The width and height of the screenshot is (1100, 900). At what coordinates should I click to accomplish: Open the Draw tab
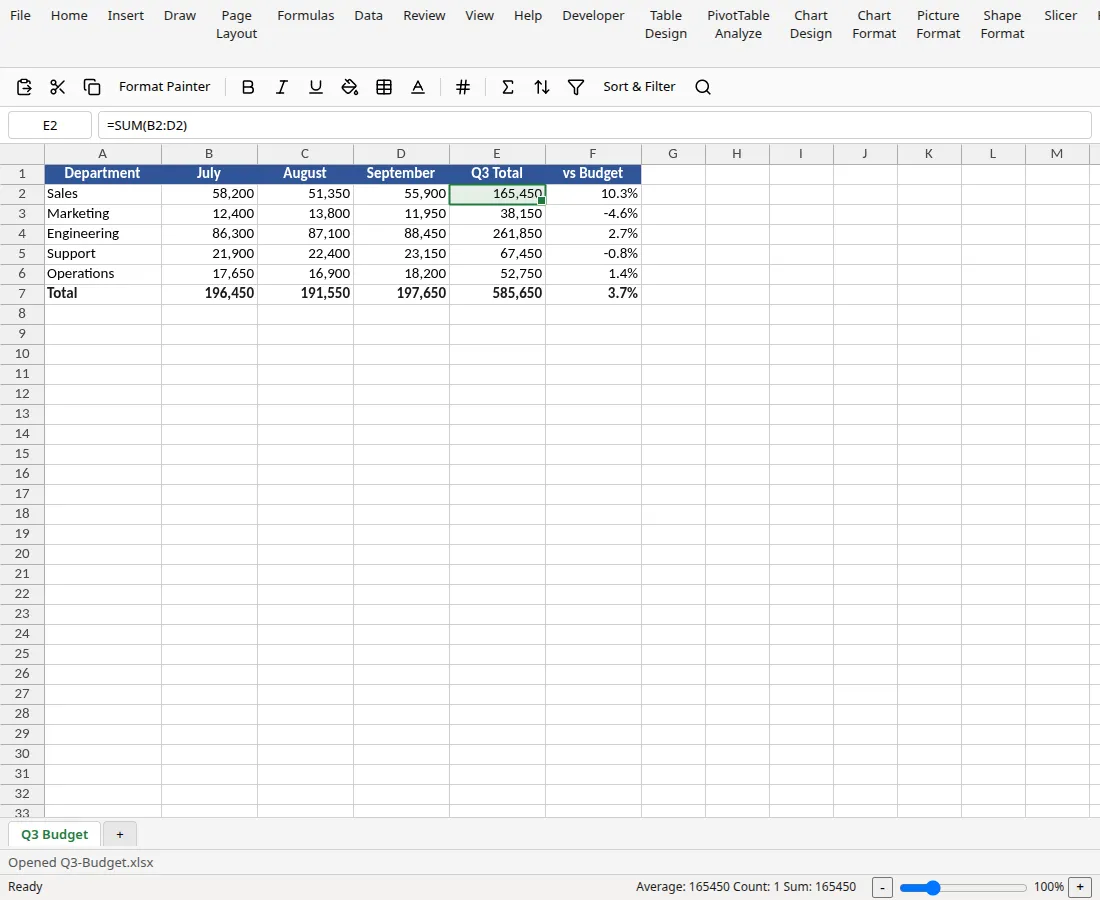tap(180, 15)
